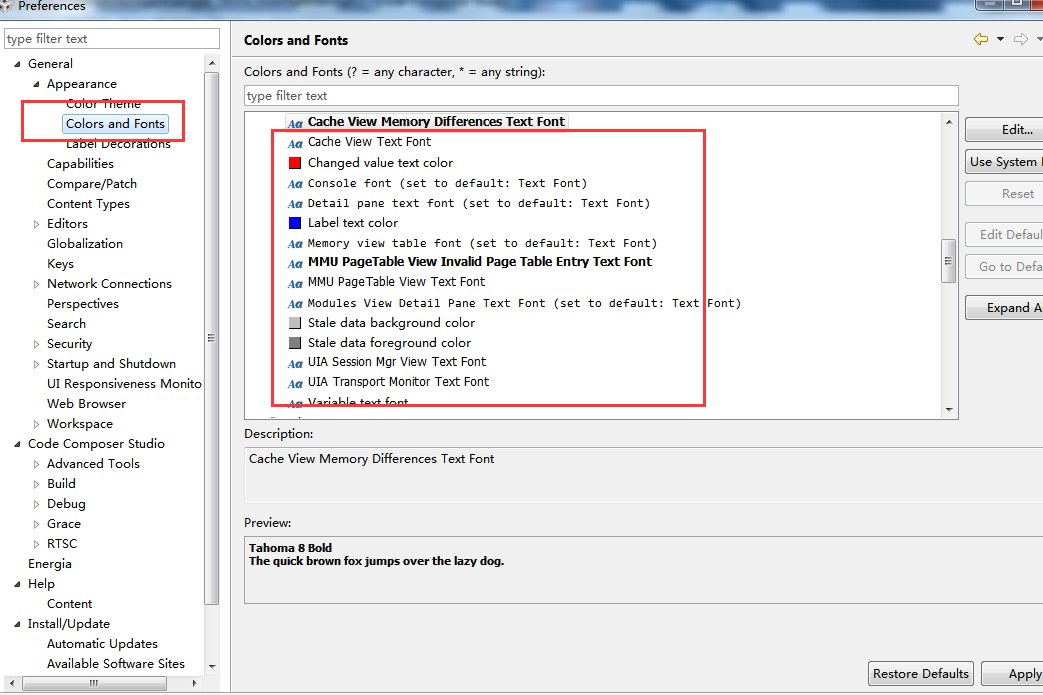Collapse the General tree node
Image resolution: width=1043 pixels, height=695 pixels.
click(x=17, y=64)
